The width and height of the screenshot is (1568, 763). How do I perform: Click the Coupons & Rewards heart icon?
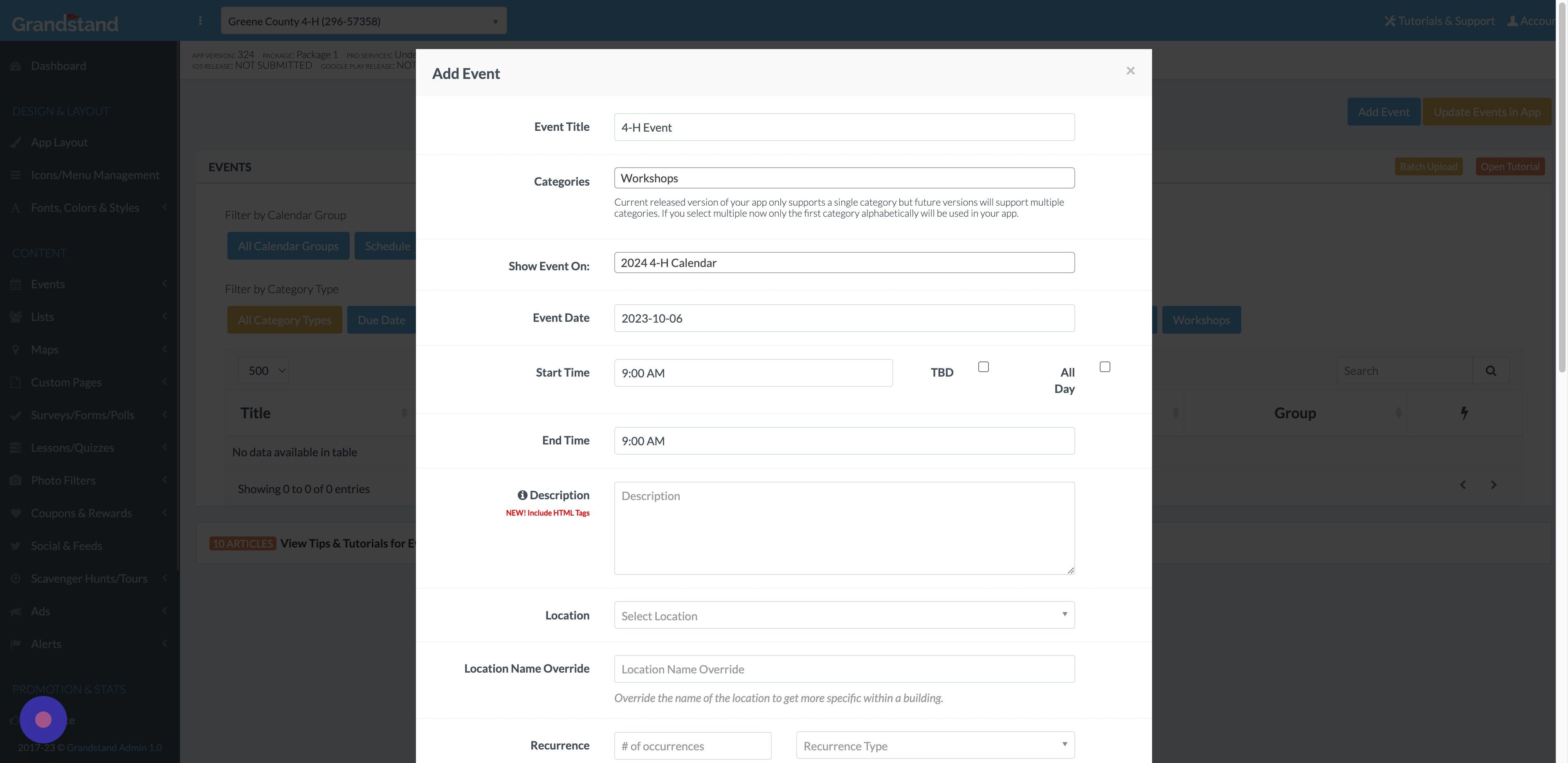(16, 513)
